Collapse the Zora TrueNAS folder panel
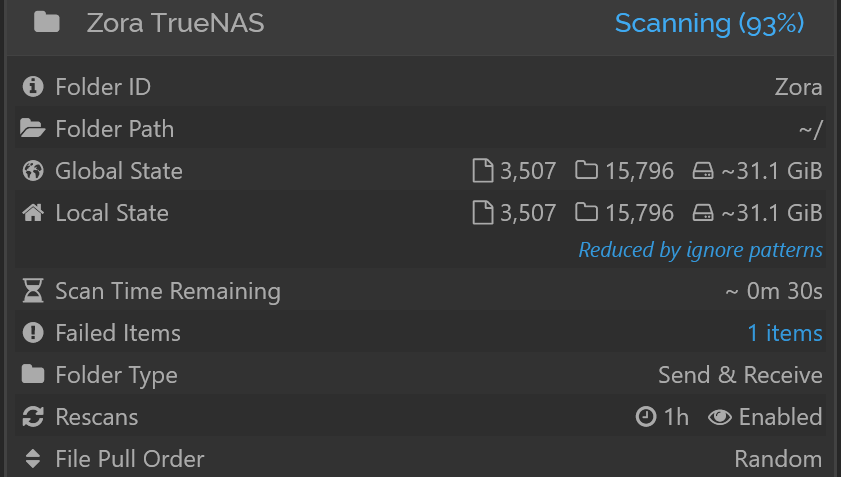This screenshot has width=841, height=477. [420, 24]
